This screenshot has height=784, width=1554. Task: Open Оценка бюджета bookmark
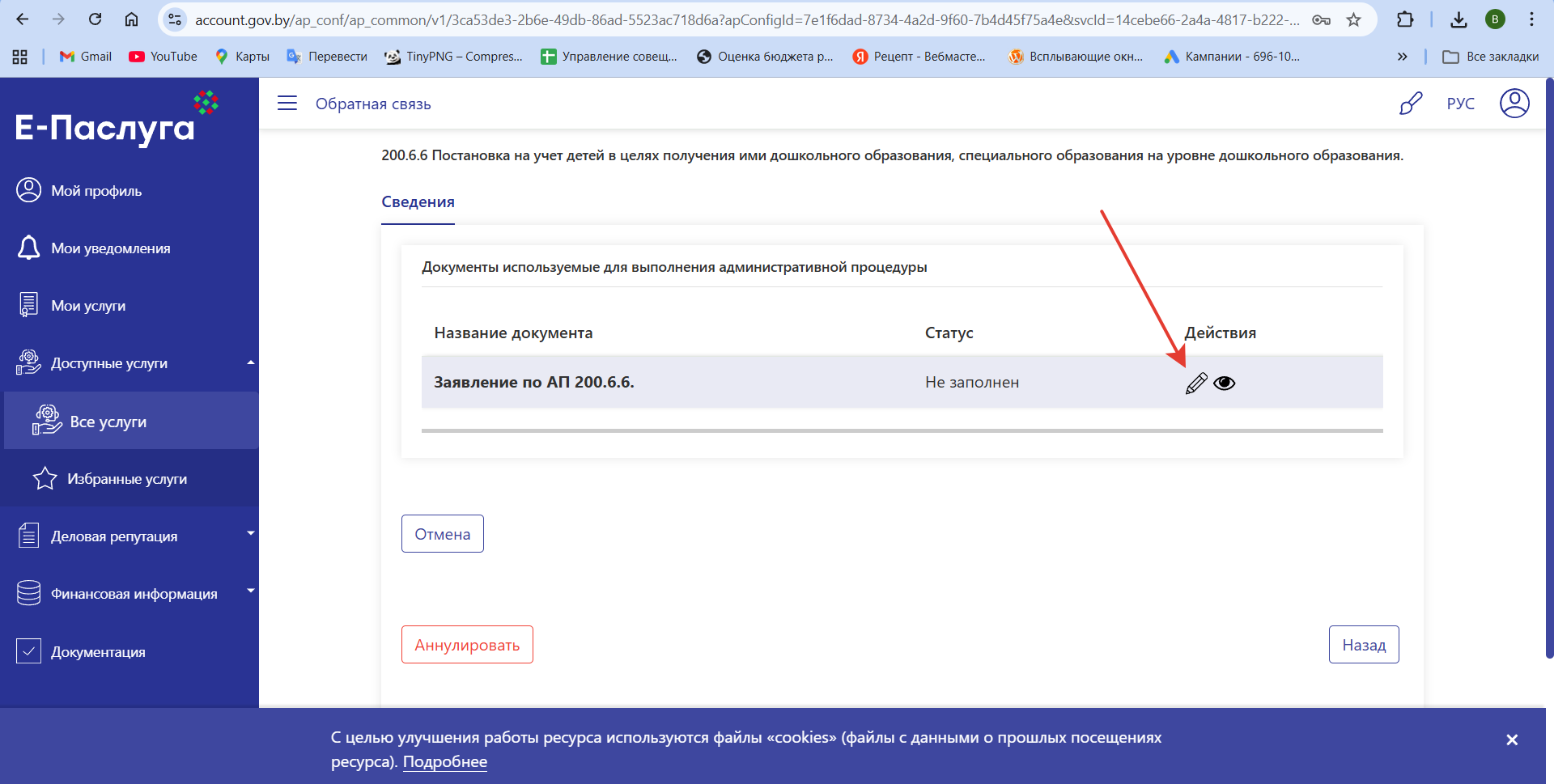pos(765,57)
